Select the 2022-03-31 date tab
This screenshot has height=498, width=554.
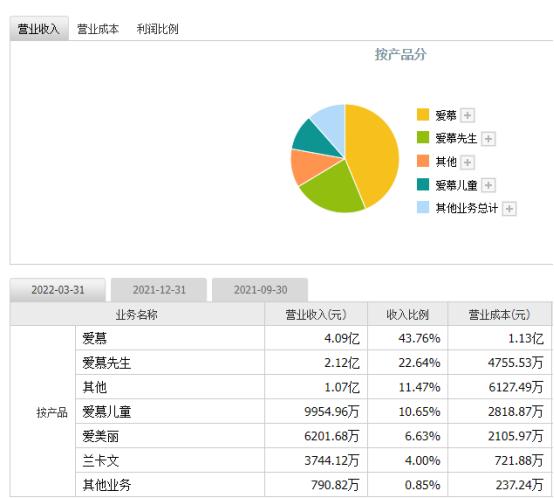[58, 290]
